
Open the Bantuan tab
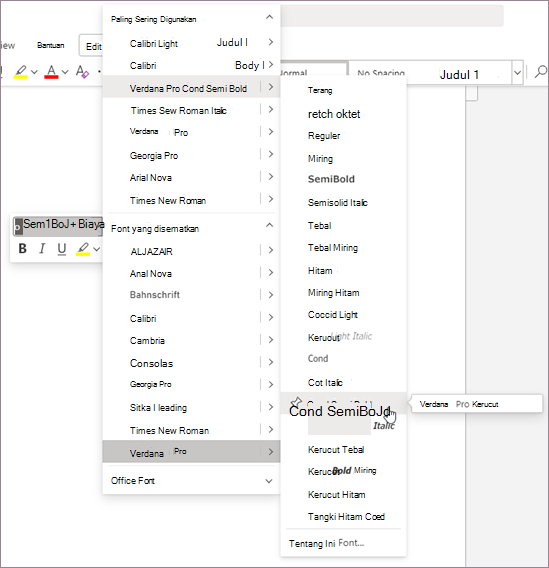[x=51, y=45]
